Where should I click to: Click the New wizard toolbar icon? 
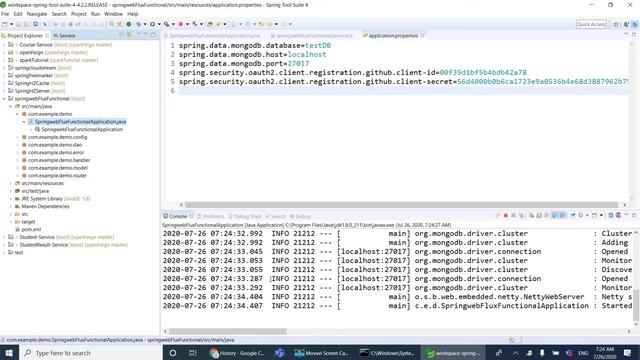[x=4, y=24]
